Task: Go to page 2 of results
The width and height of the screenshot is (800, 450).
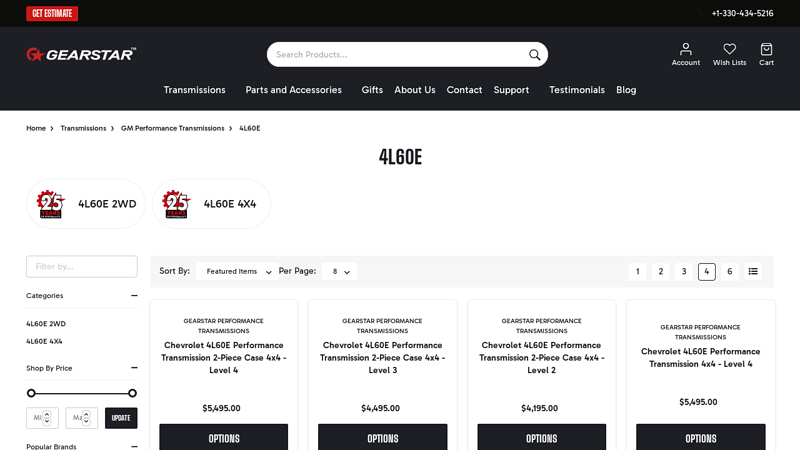Action: (x=660, y=271)
